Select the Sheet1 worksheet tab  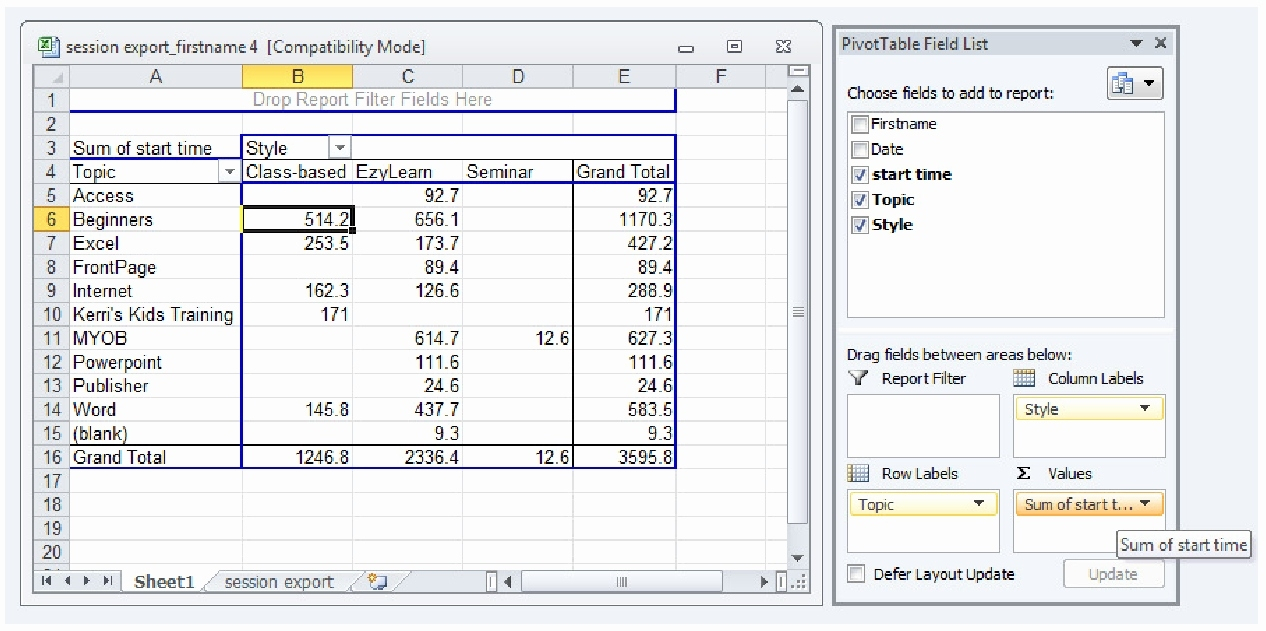click(163, 582)
